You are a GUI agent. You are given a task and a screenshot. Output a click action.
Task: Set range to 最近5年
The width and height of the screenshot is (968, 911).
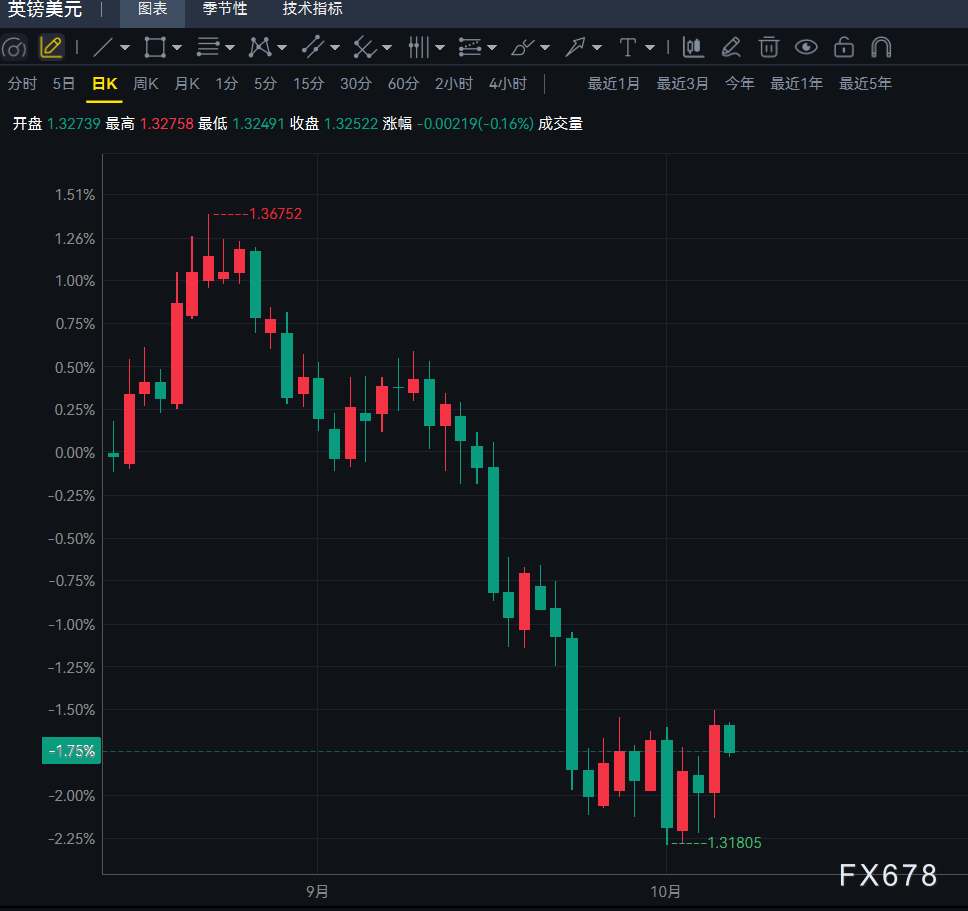[x=865, y=83]
